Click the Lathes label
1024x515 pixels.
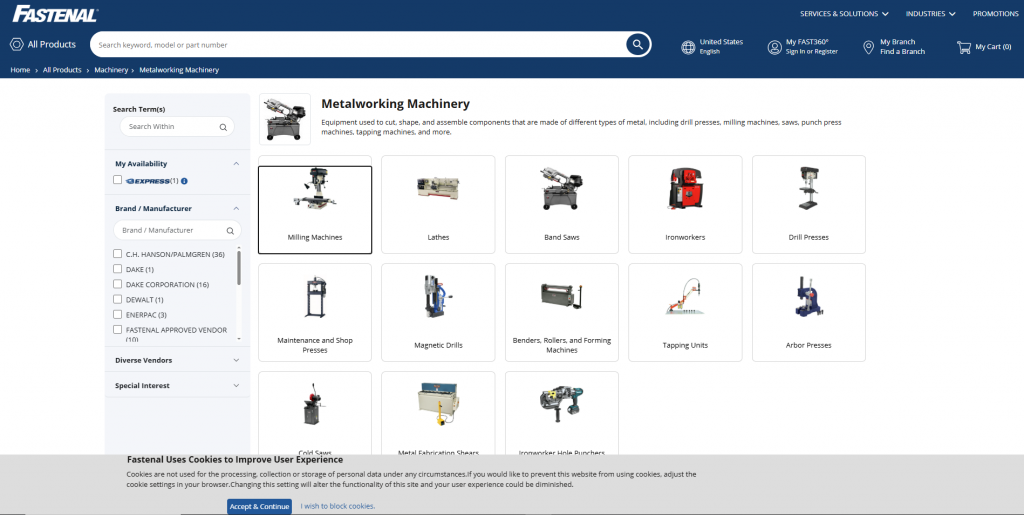[x=438, y=238]
